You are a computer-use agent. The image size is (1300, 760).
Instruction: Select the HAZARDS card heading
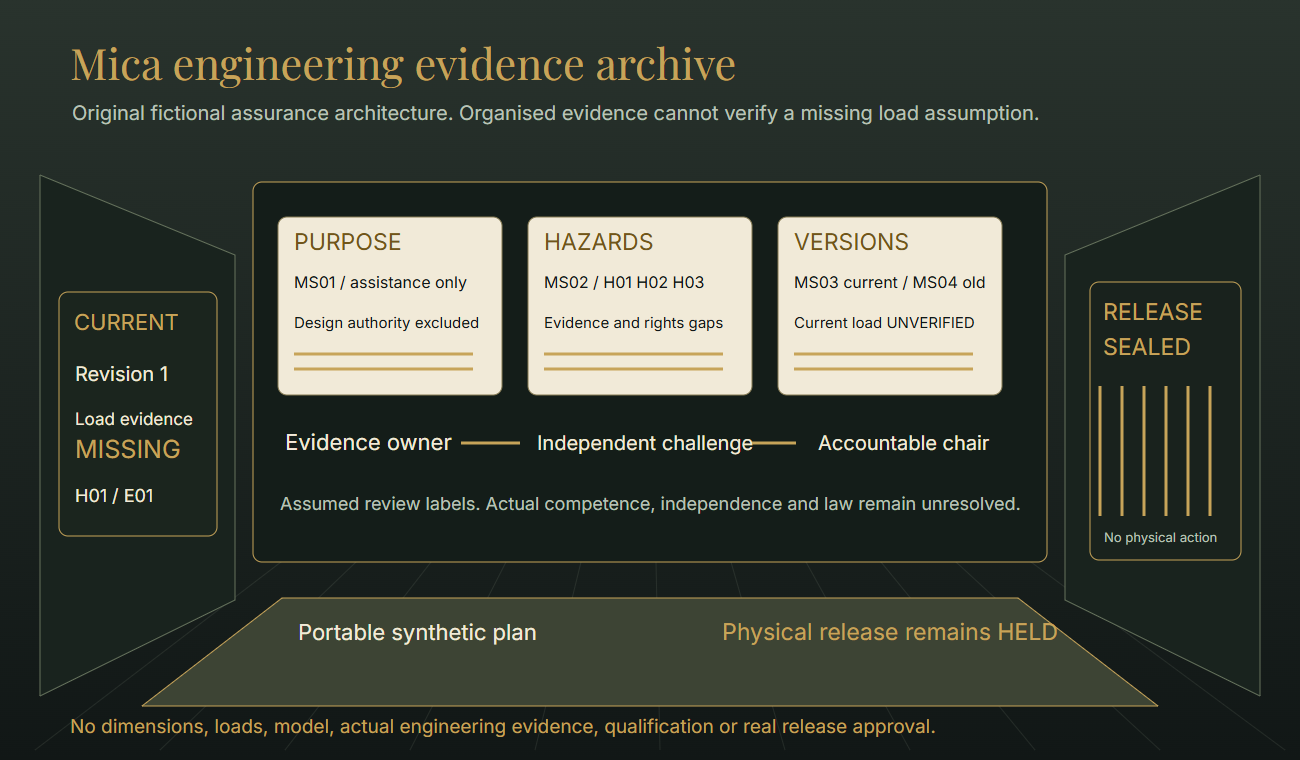click(x=598, y=242)
